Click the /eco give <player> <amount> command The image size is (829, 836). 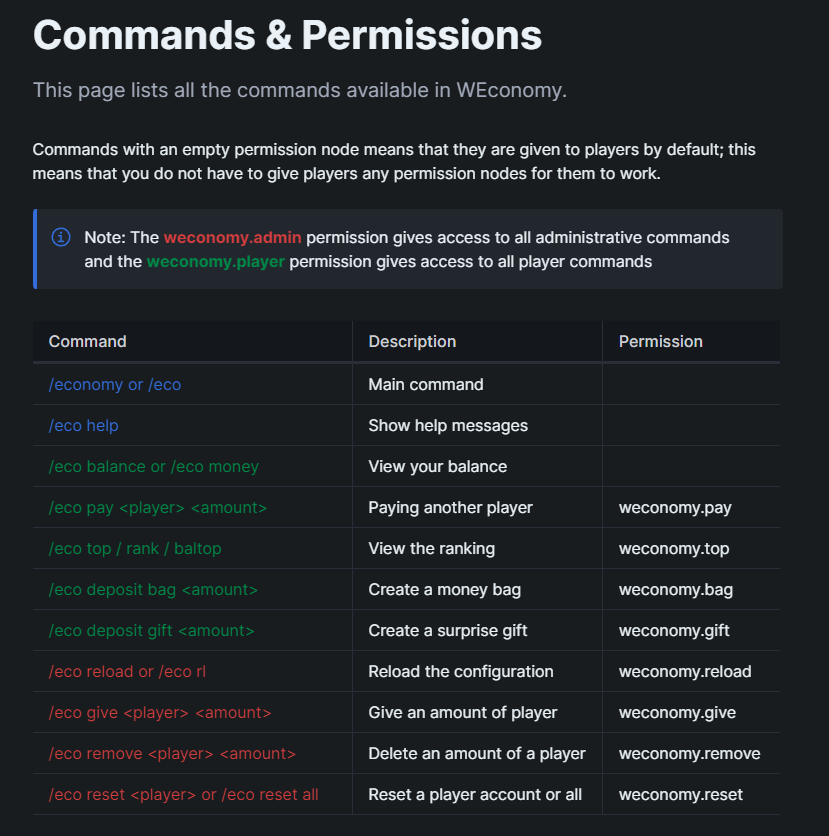(x=160, y=713)
